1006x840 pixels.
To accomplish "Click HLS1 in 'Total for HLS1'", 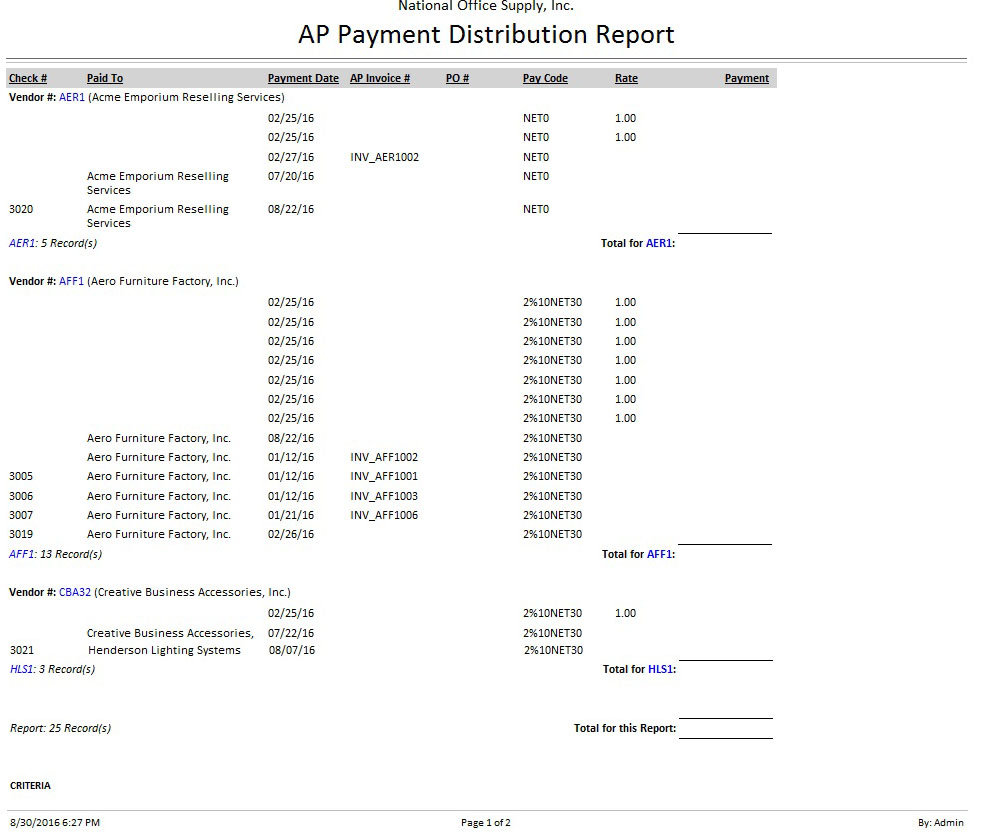I will click(661, 670).
